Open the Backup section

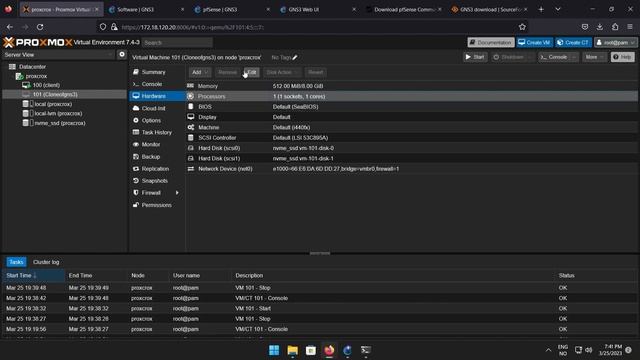pyautogui.click(x=157, y=157)
